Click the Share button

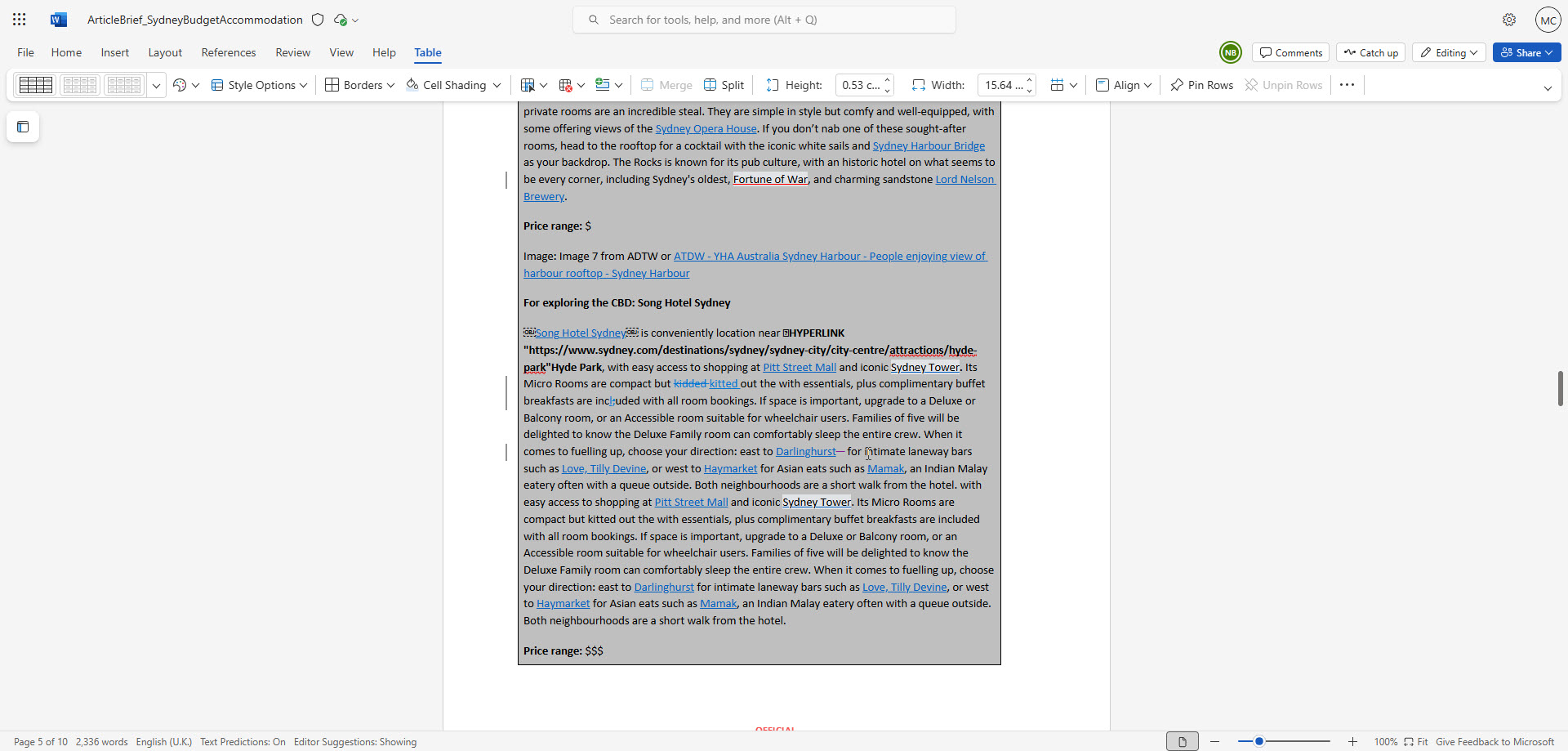coord(1526,52)
